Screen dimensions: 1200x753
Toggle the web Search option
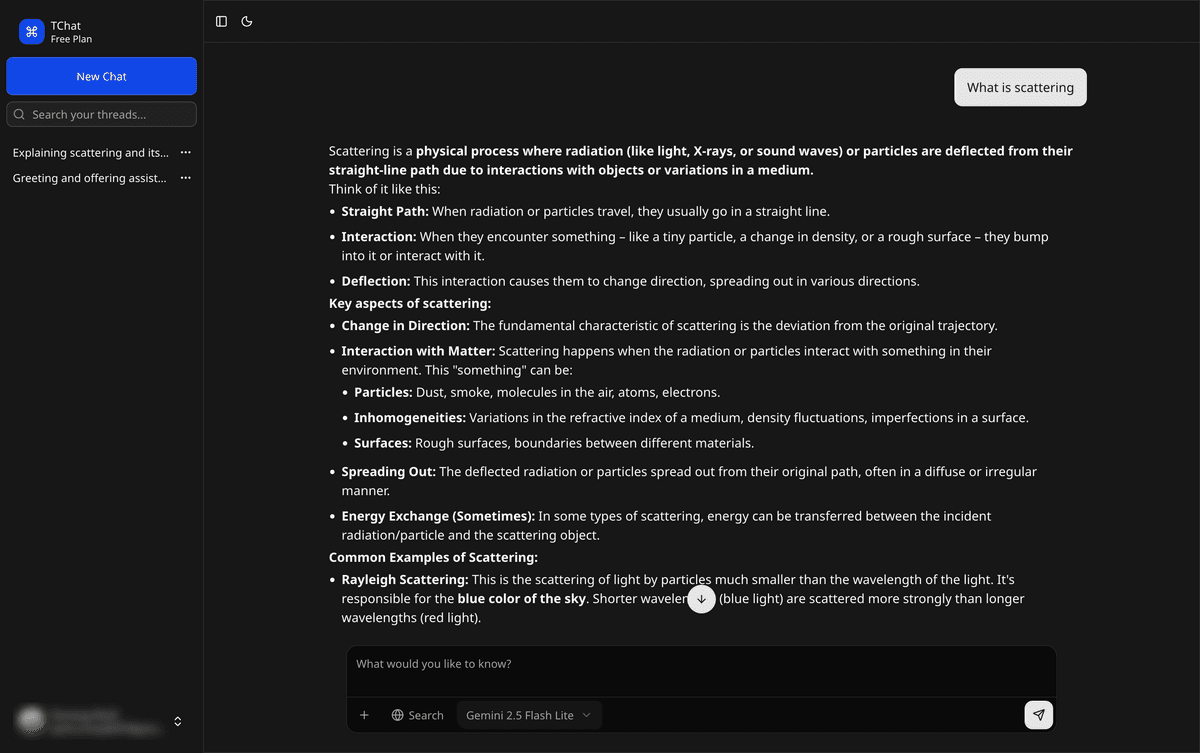point(417,715)
